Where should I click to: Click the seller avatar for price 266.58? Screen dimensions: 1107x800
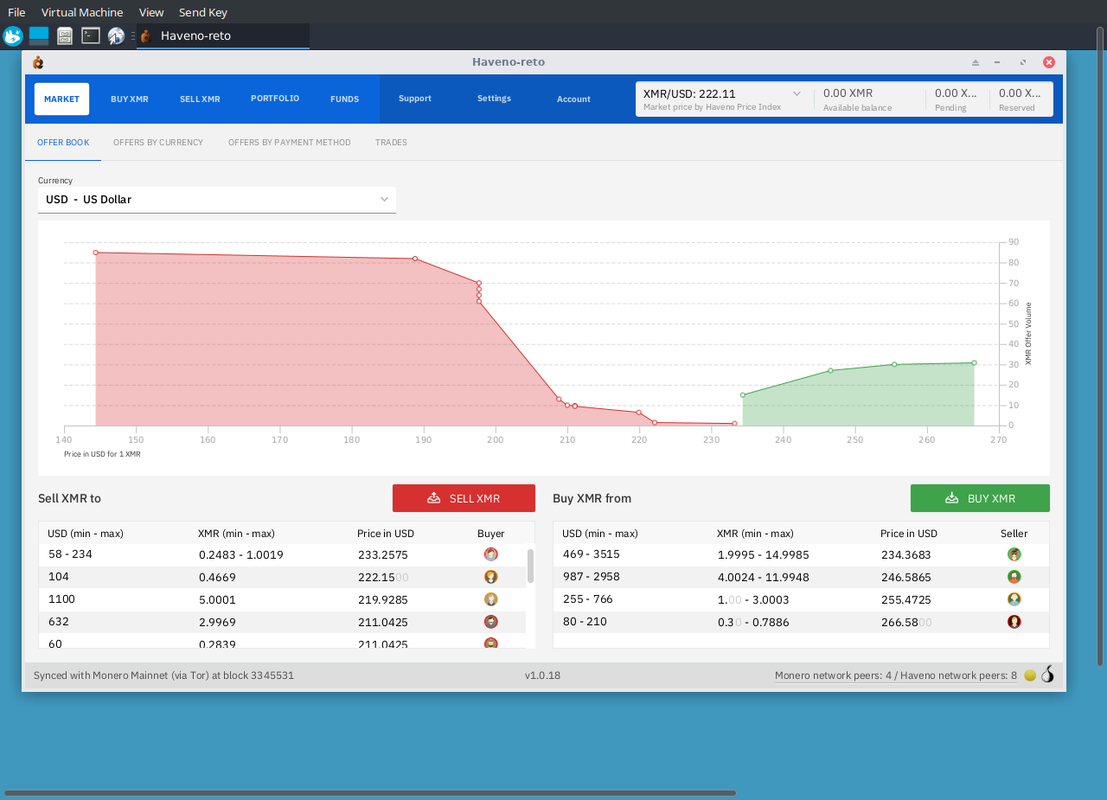[x=1014, y=622]
